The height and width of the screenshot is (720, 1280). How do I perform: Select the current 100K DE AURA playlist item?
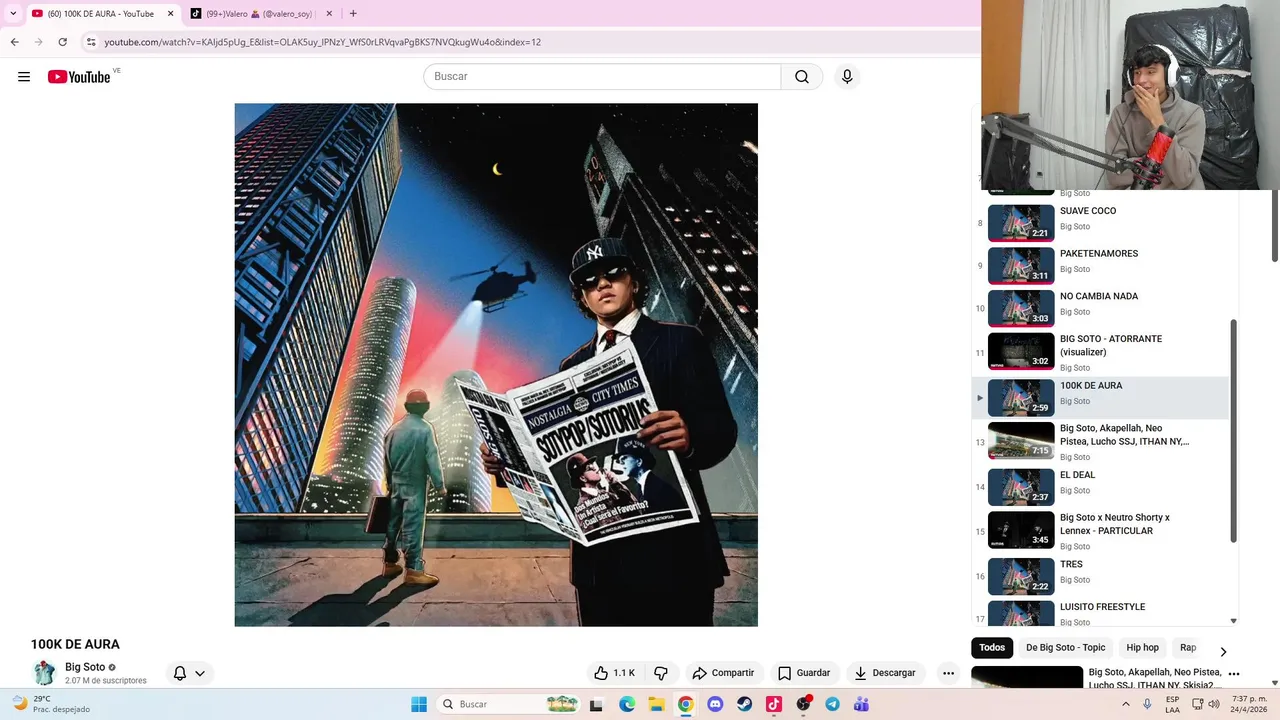(x=1100, y=398)
